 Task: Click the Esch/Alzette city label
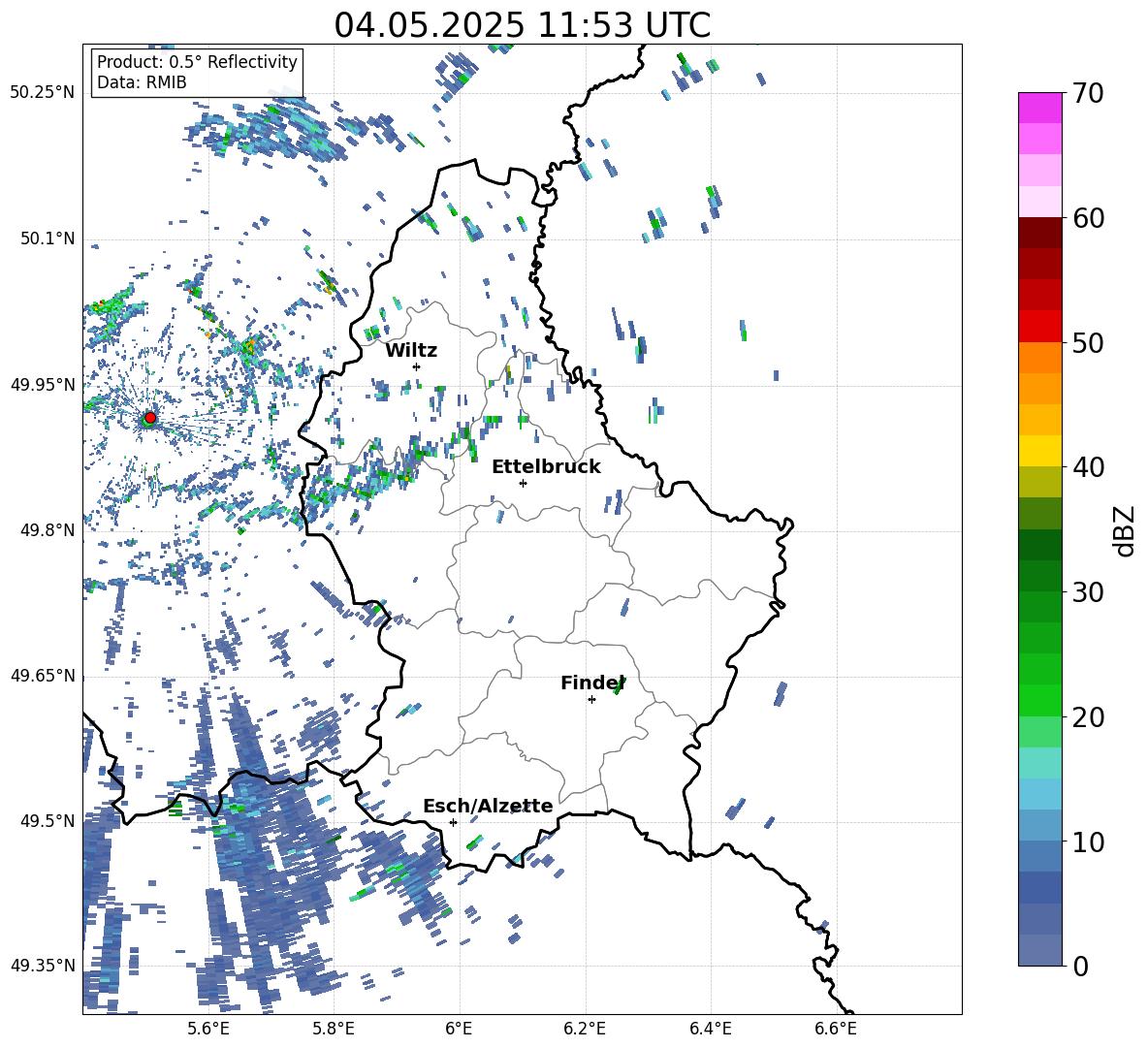(488, 806)
